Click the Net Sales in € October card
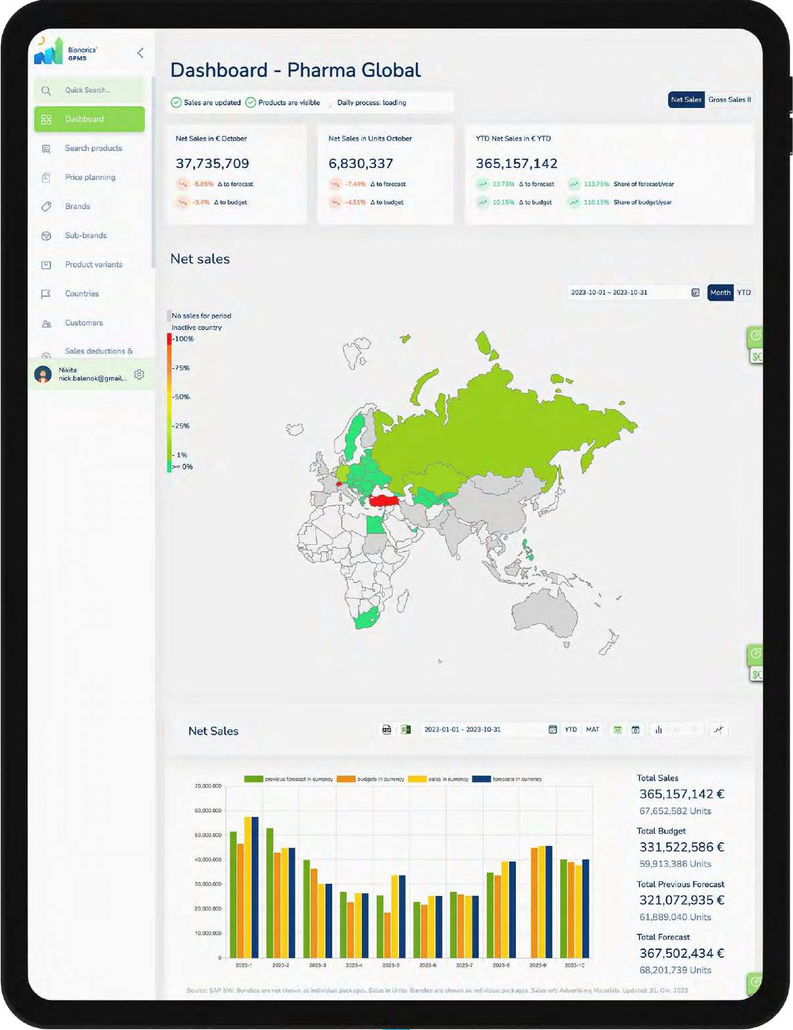 [x=235, y=174]
